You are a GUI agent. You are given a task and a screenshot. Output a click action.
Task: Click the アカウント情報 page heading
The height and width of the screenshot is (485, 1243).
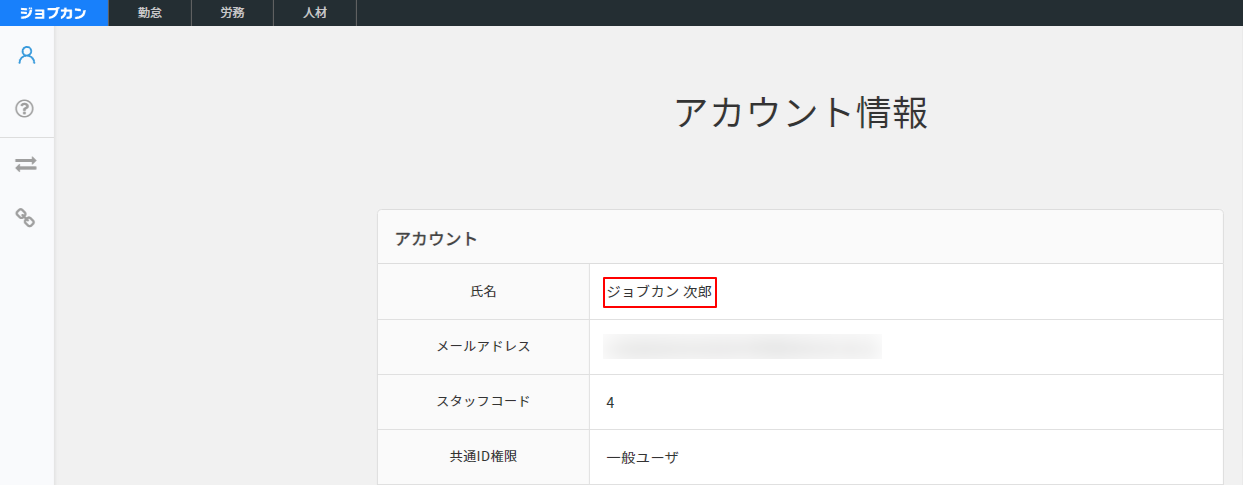pos(800,113)
